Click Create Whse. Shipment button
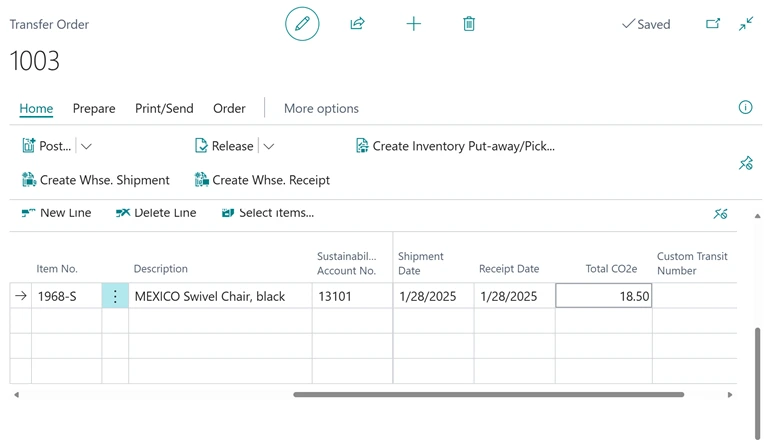The width and height of the screenshot is (780, 440). [x=96, y=180]
